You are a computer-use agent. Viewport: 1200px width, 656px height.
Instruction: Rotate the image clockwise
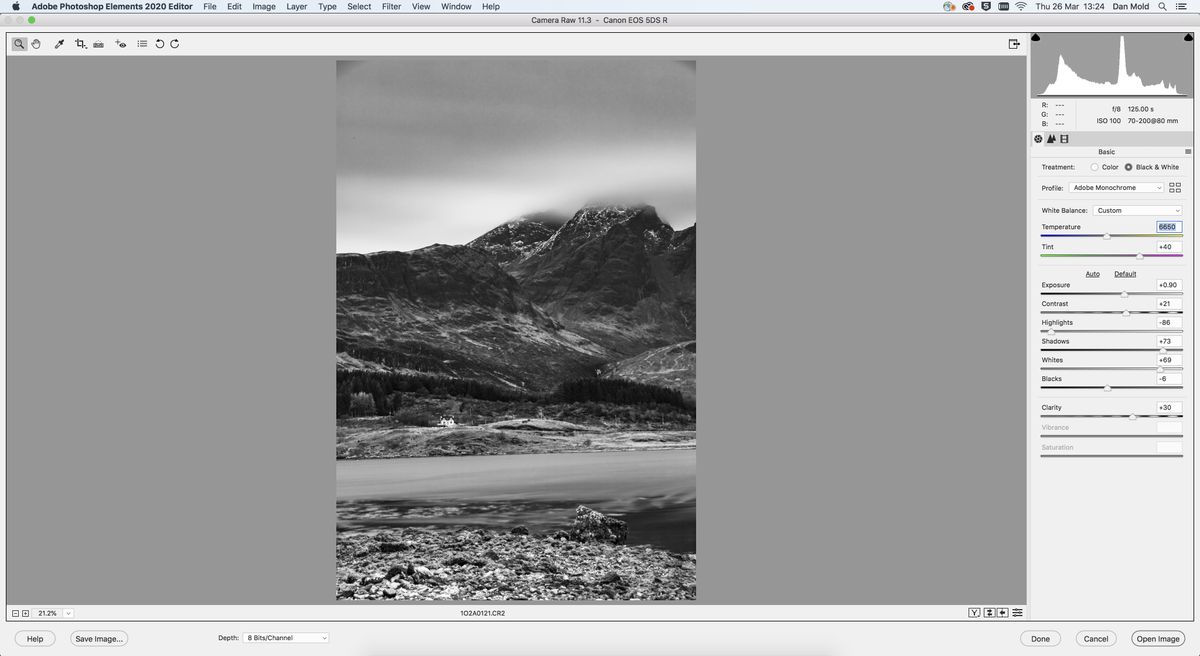(176, 43)
